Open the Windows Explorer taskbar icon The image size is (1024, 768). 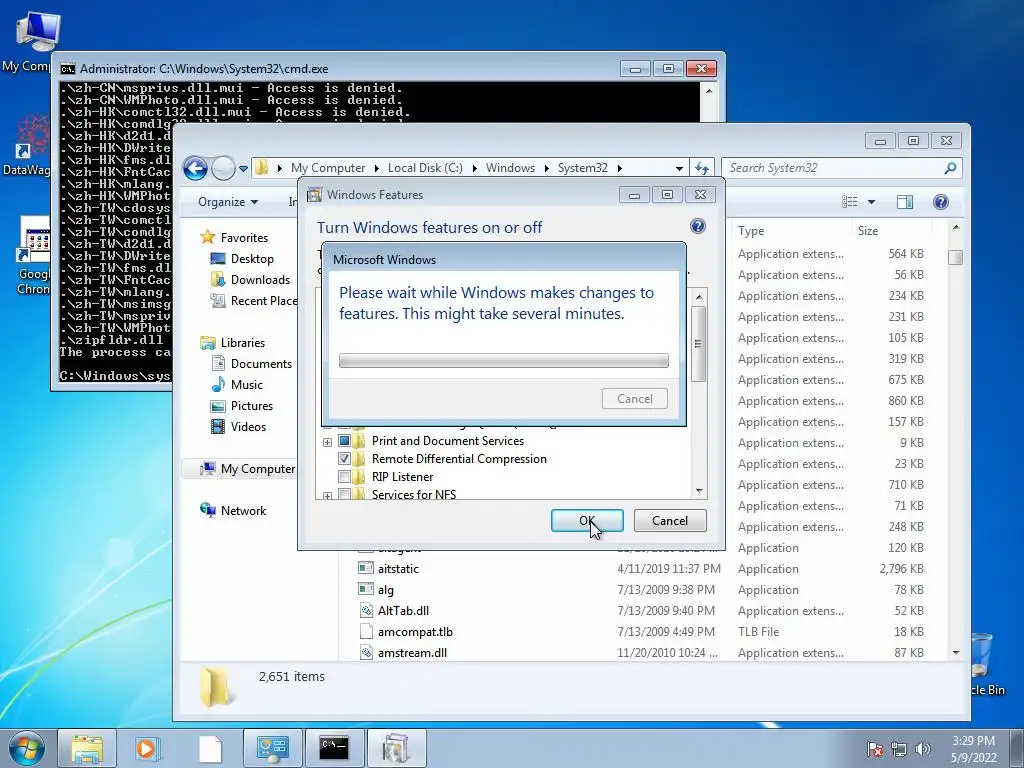click(87, 748)
